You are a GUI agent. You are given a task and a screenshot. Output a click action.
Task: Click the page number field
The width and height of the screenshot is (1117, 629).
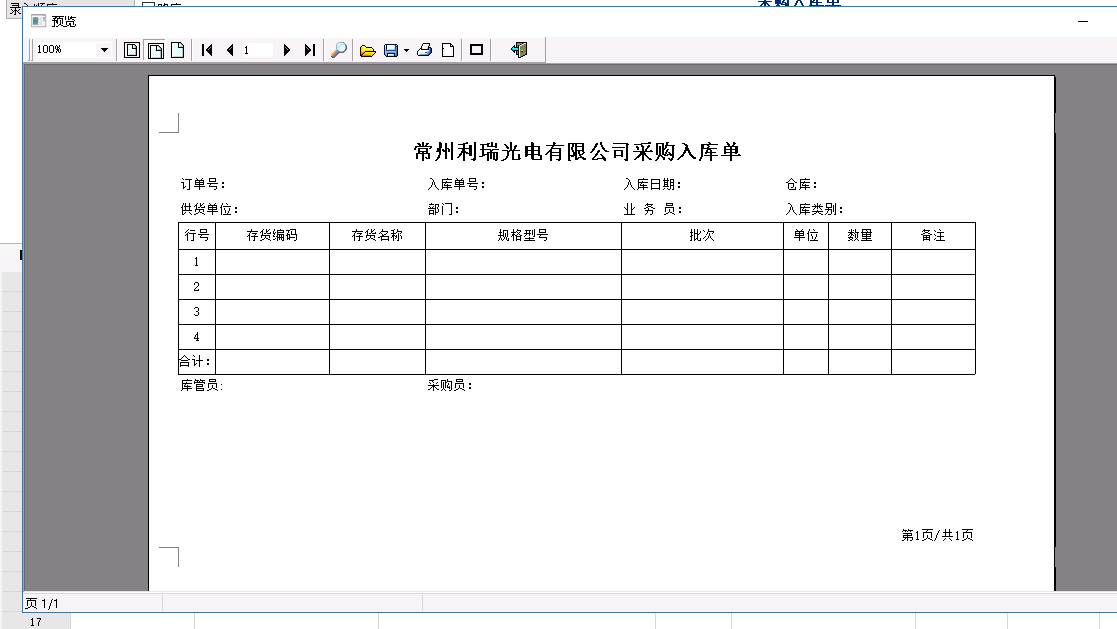click(257, 50)
